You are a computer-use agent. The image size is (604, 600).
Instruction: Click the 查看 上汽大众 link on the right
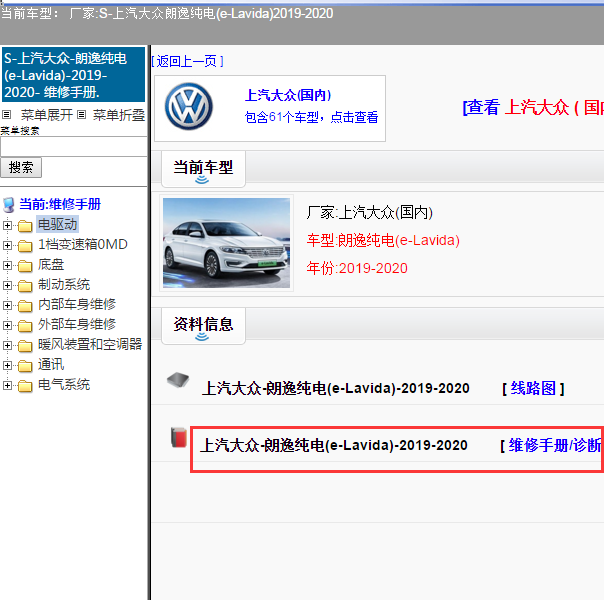533,107
